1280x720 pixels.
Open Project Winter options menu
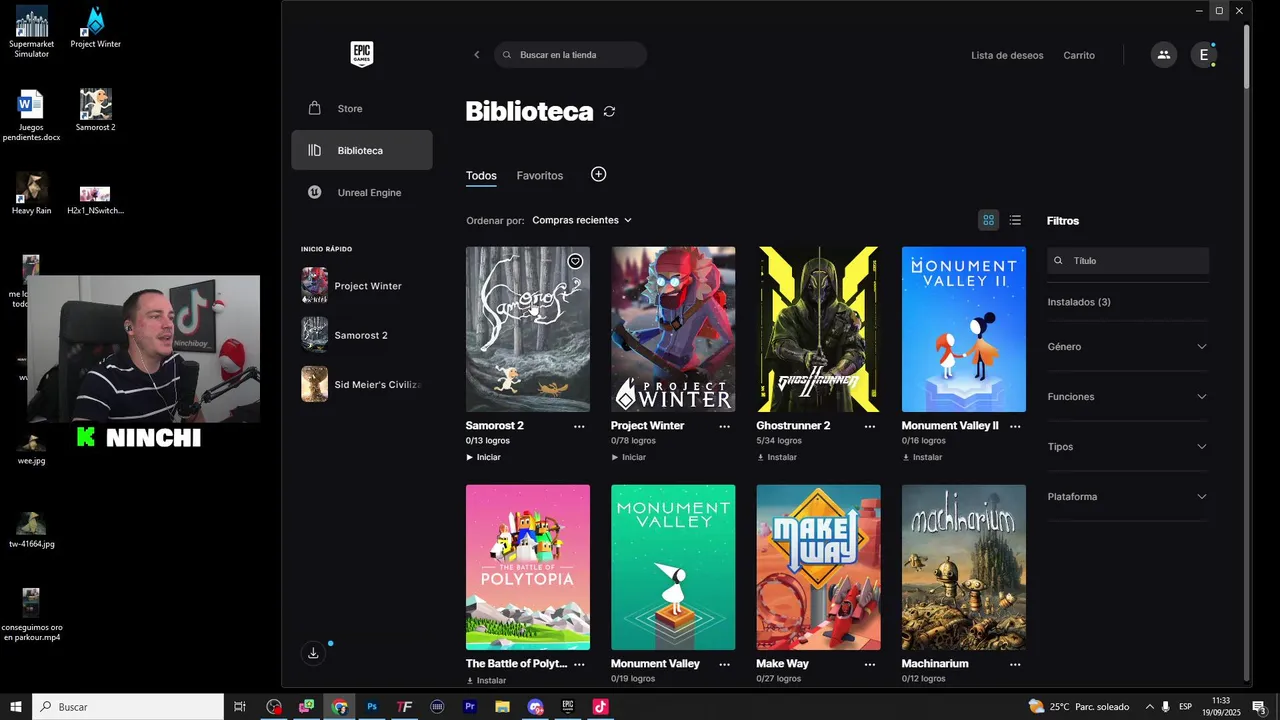pos(725,426)
